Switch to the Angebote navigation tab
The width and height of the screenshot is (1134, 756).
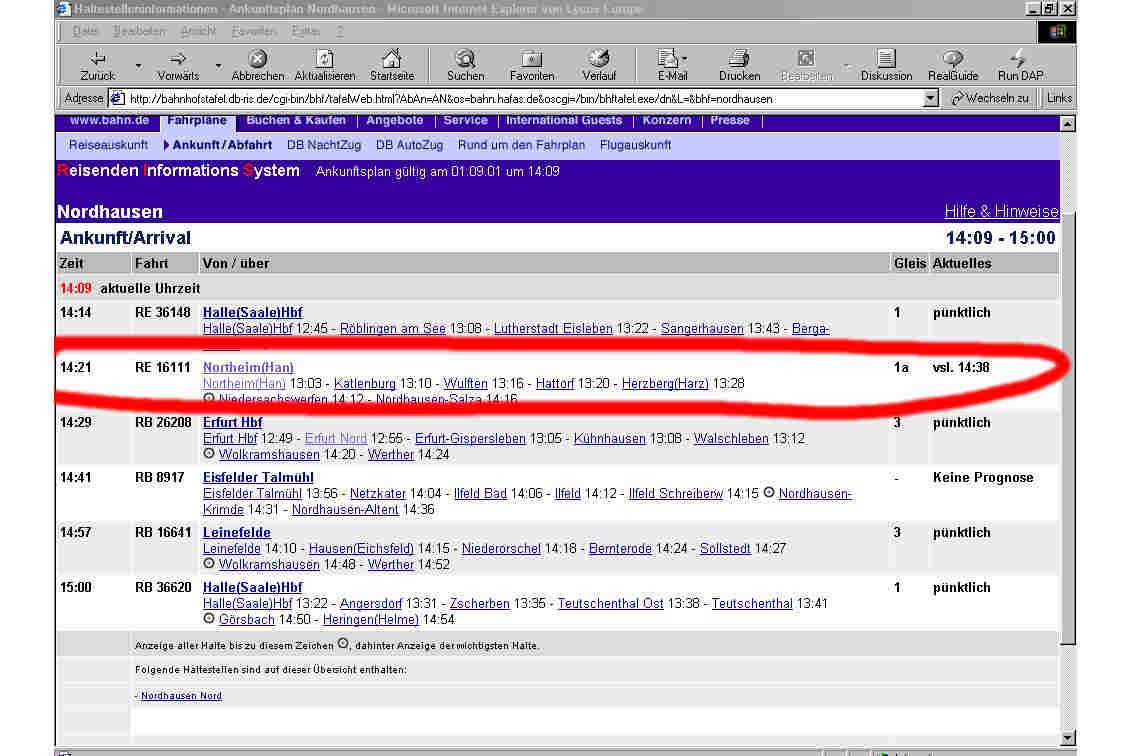tap(394, 120)
